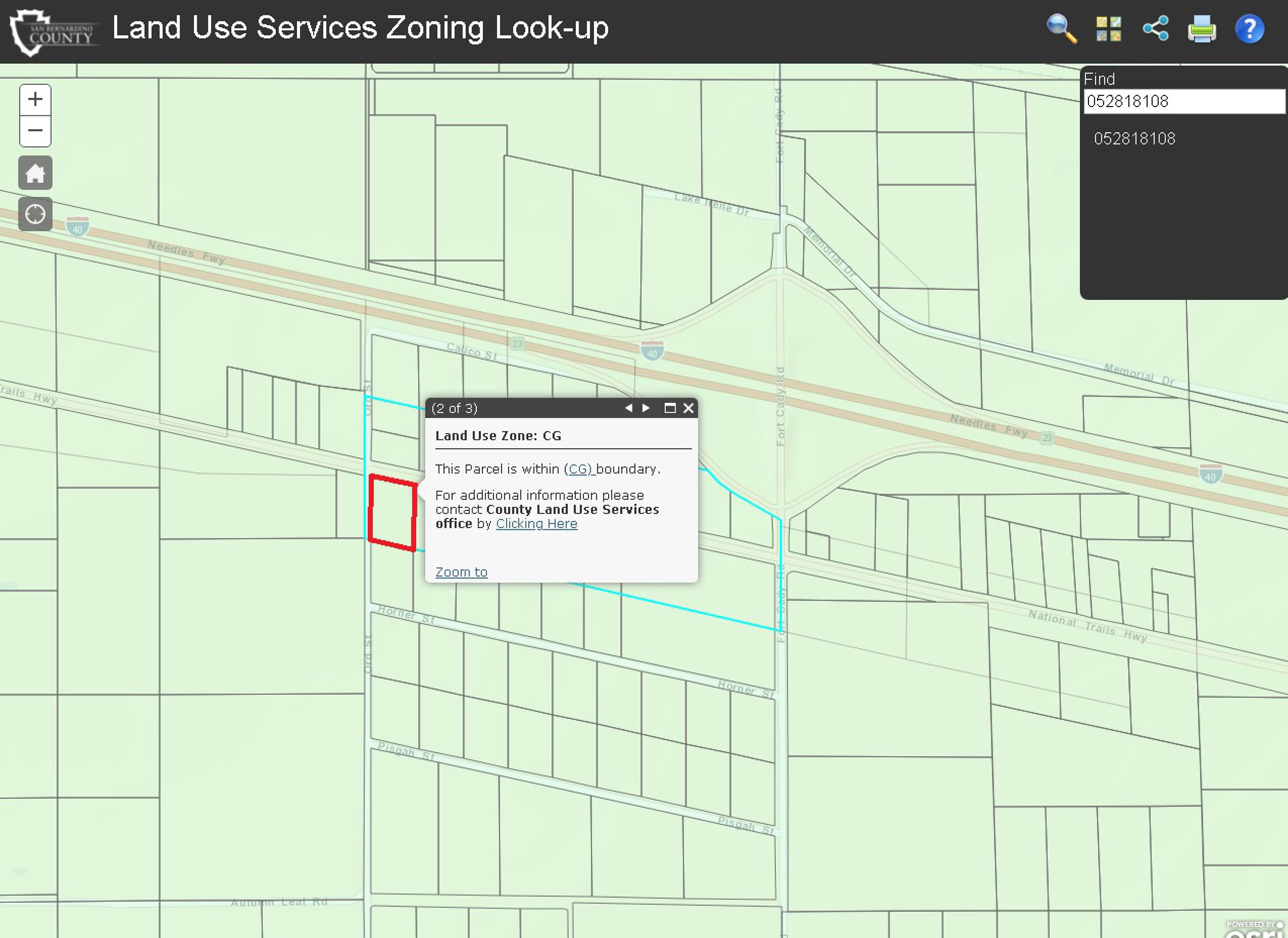This screenshot has height=938, width=1288.
Task: Click the Find parcel number input field
Action: 1183,102
